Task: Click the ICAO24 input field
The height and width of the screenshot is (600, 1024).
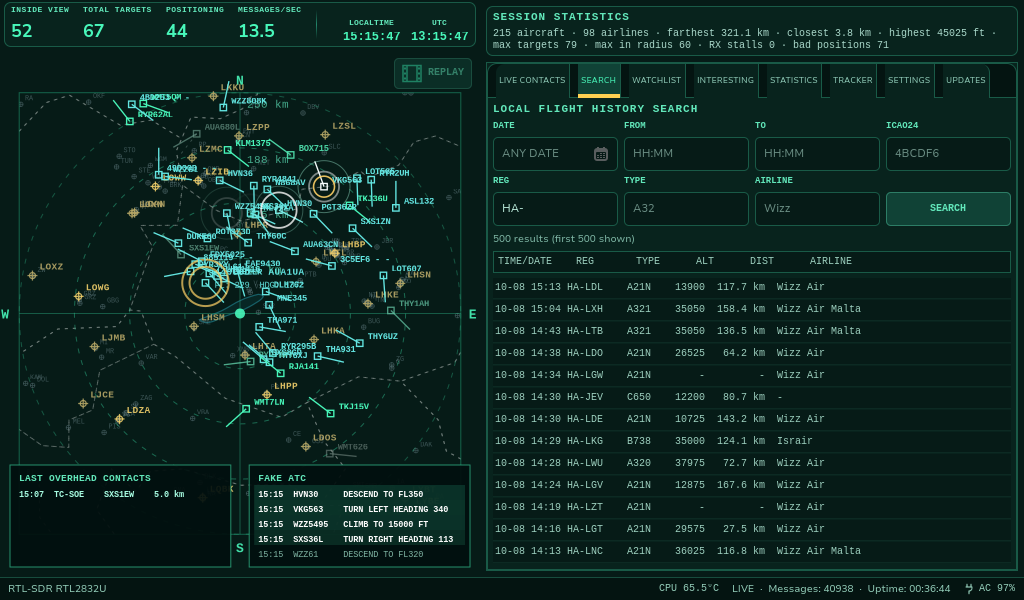Action: click(948, 153)
